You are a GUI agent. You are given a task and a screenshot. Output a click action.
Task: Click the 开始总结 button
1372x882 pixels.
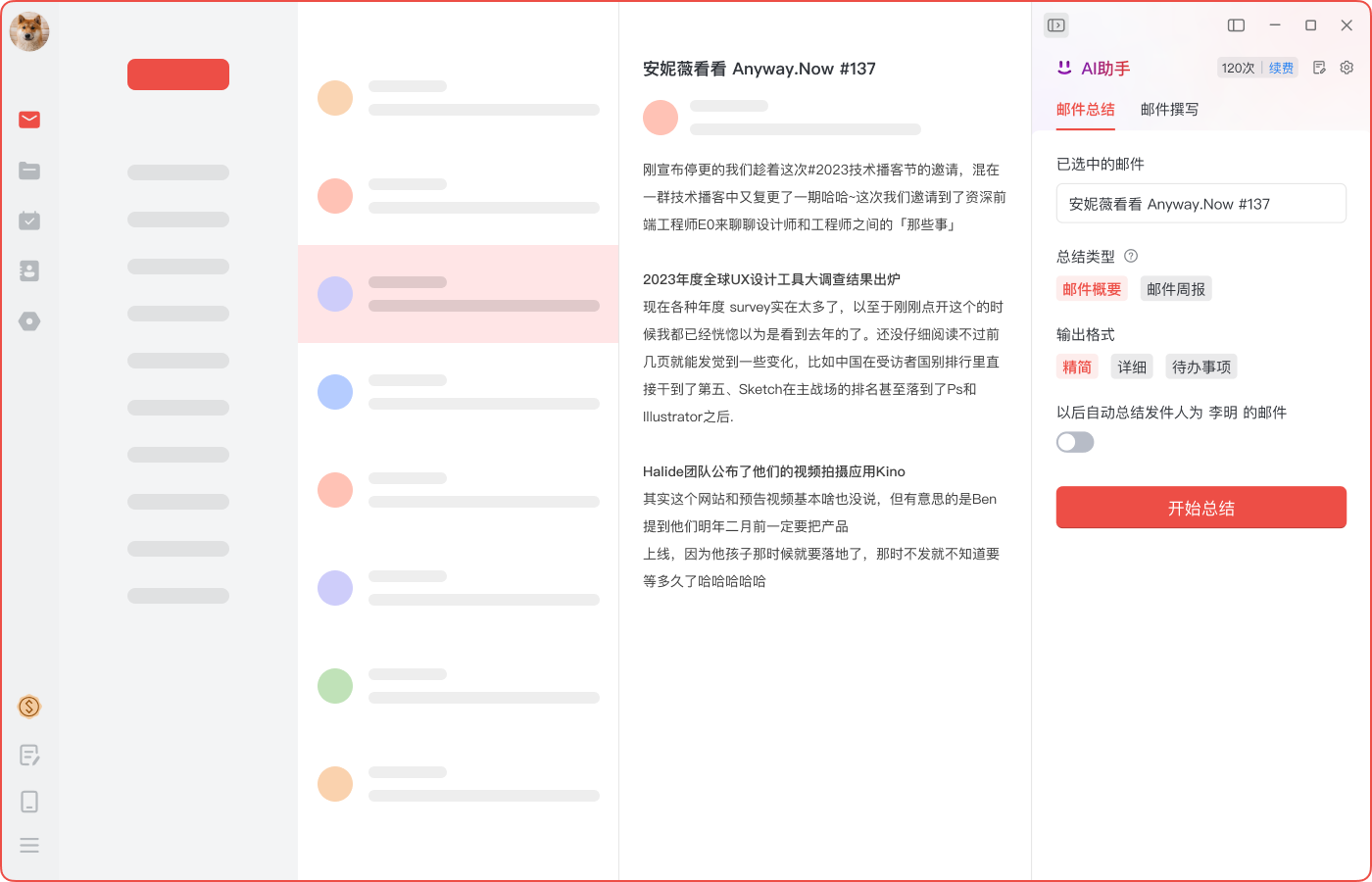pyautogui.click(x=1200, y=508)
